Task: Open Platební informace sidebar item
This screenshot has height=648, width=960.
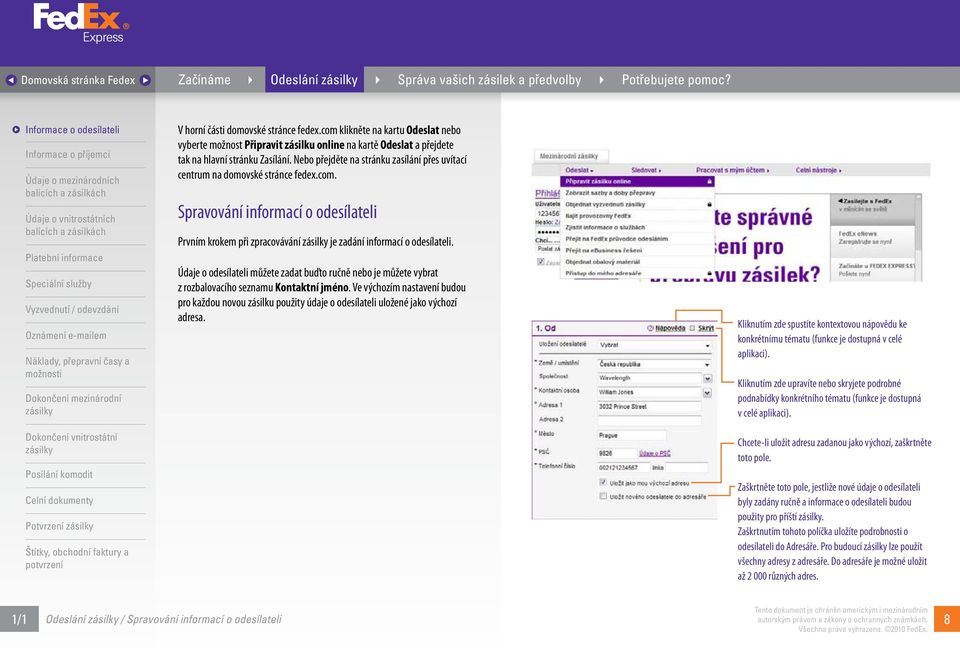Action: click(64, 258)
